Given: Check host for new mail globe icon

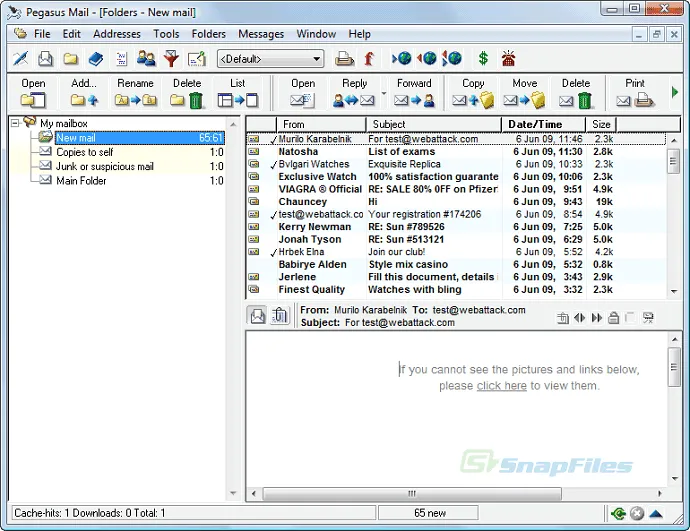Looking at the screenshot, I should (401, 58).
